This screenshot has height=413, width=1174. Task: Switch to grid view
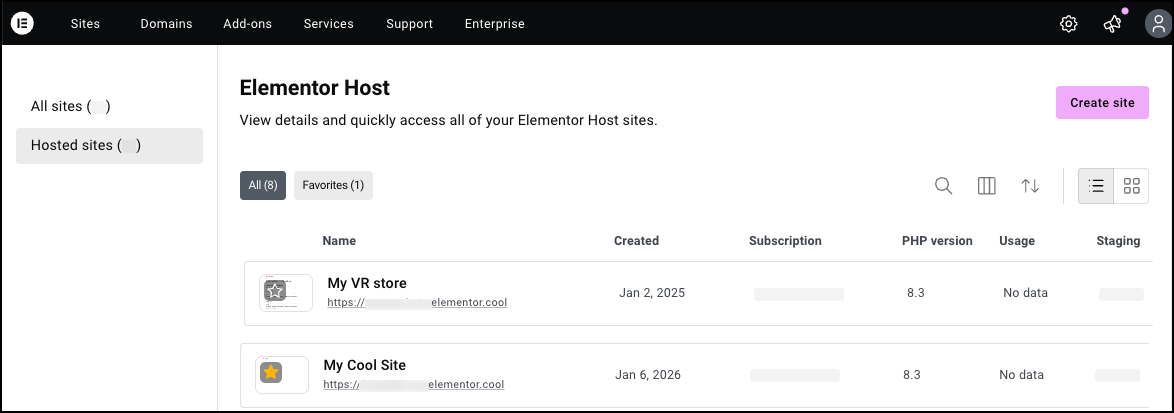1132,186
